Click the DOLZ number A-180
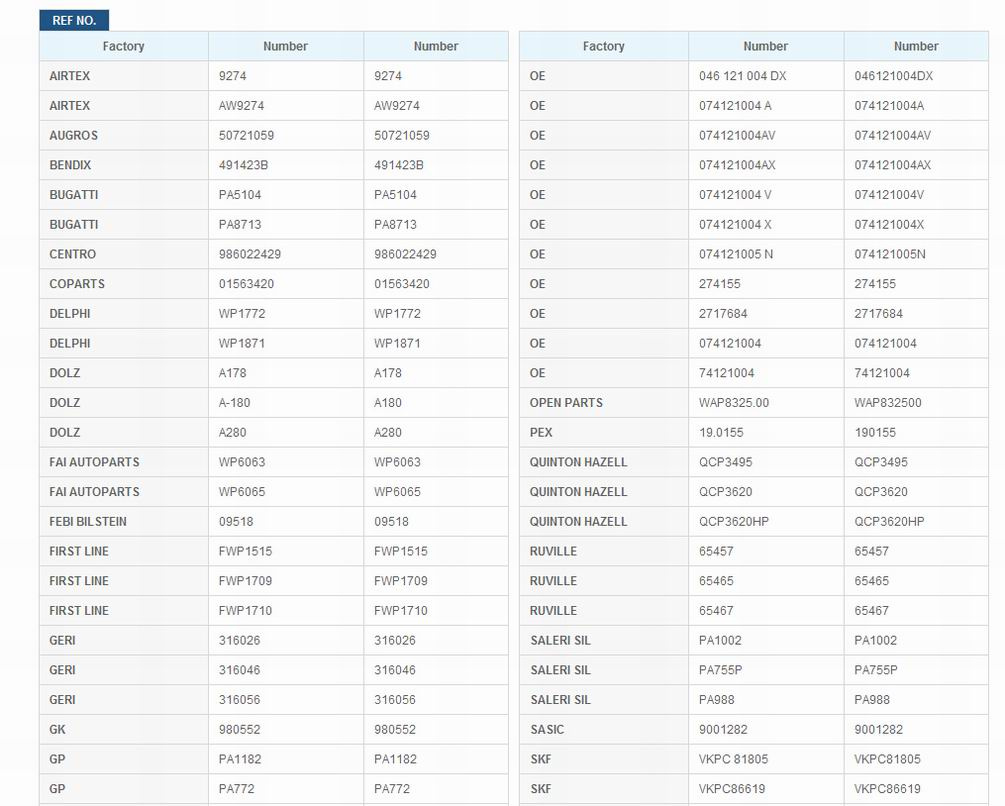Viewport: 1005px width, 806px height. (x=235, y=402)
